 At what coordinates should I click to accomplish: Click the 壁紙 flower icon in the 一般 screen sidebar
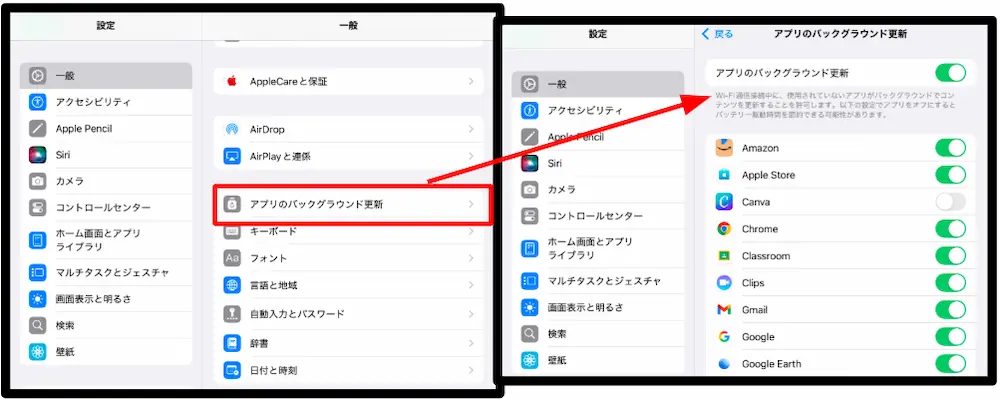point(38,352)
